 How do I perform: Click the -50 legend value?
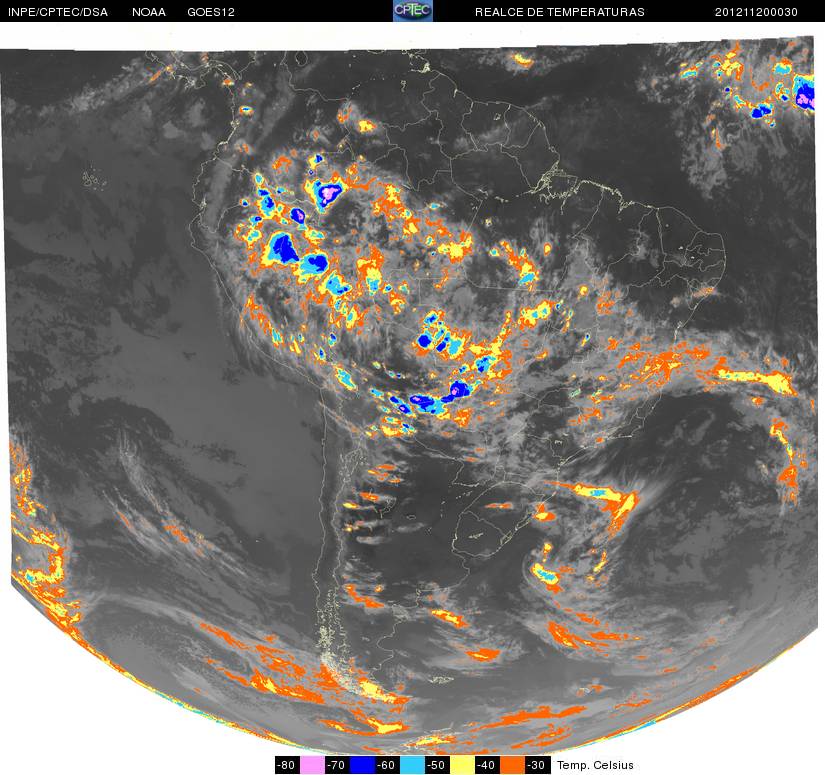pos(437,765)
